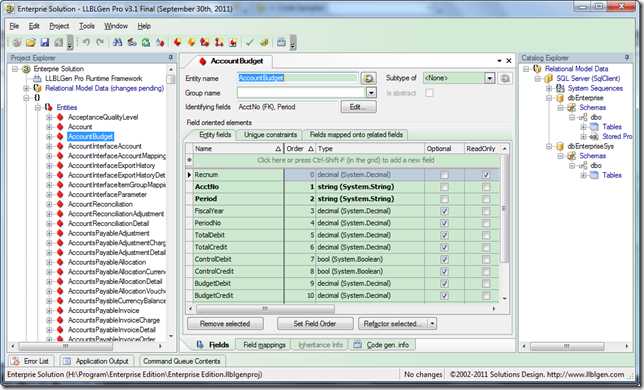This screenshot has width=644, height=390.
Task: Click the red new entity toolbar icon
Action: (177, 42)
